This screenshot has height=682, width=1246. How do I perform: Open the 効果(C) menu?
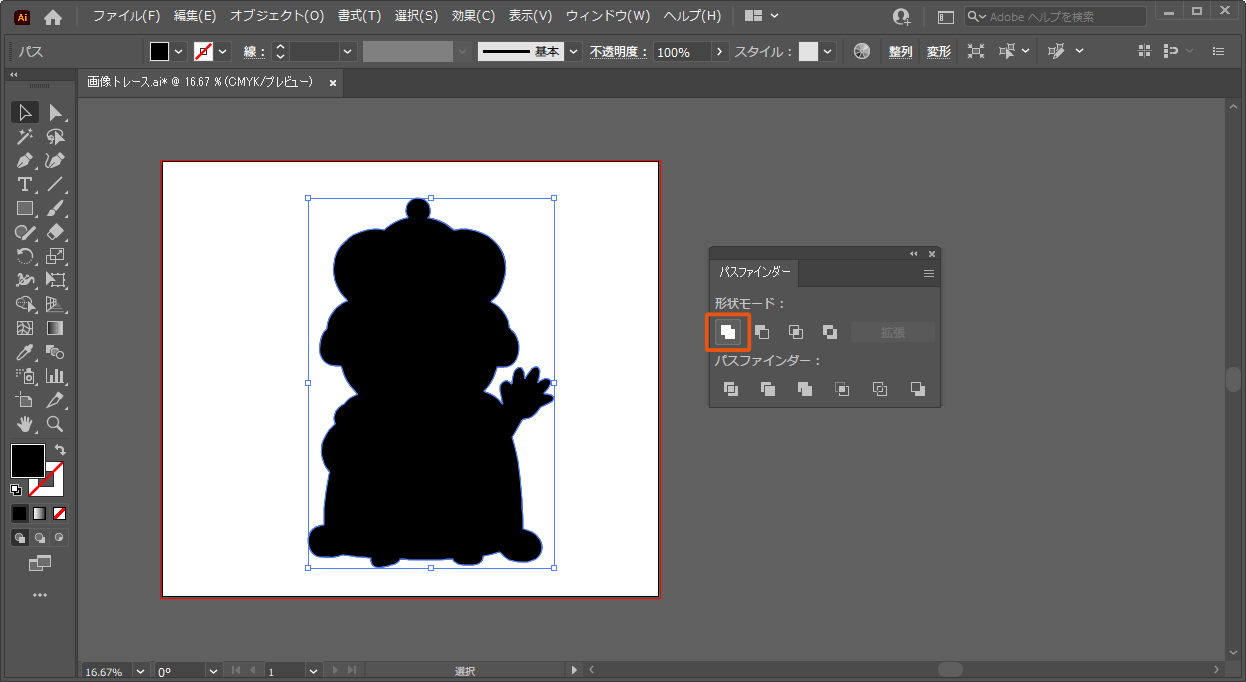[x=473, y=16]
